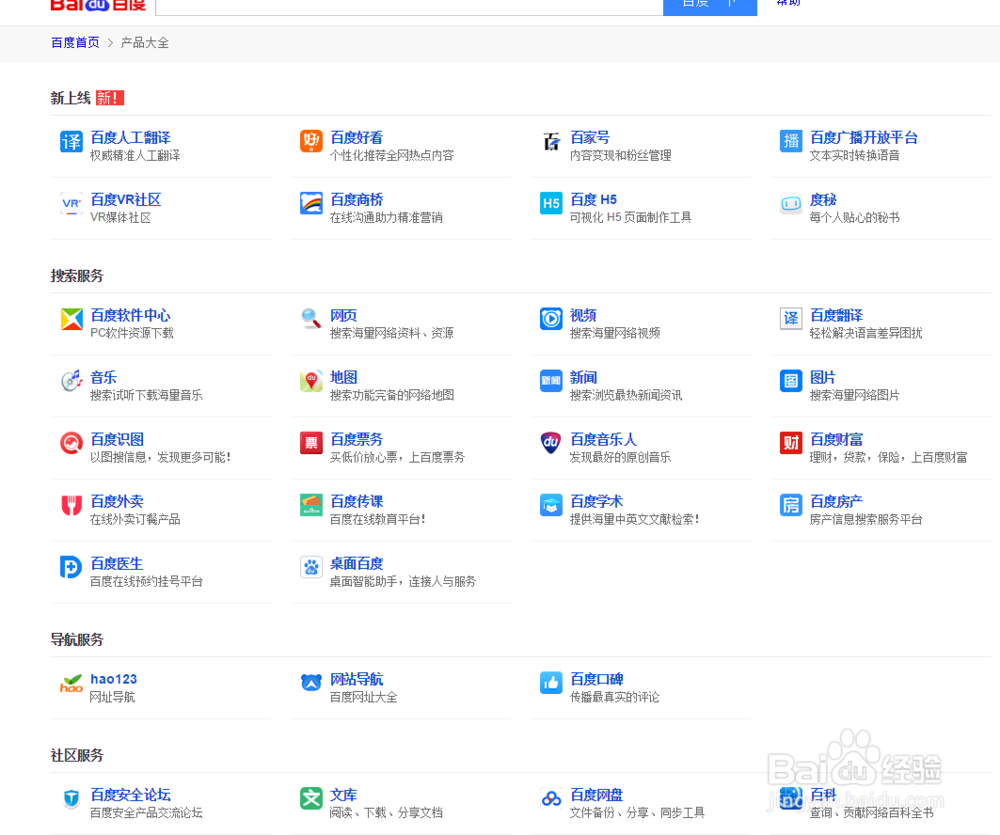1000x835 pixels.
Task: Go to 百度首页 breadcrumb link
Action: (x=75, y=43)
